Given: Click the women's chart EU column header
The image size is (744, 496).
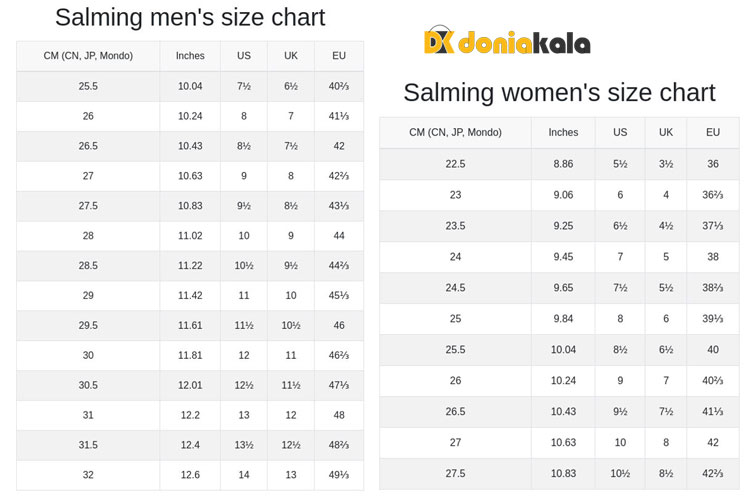Looking at the screenshot, I should 713,132.
